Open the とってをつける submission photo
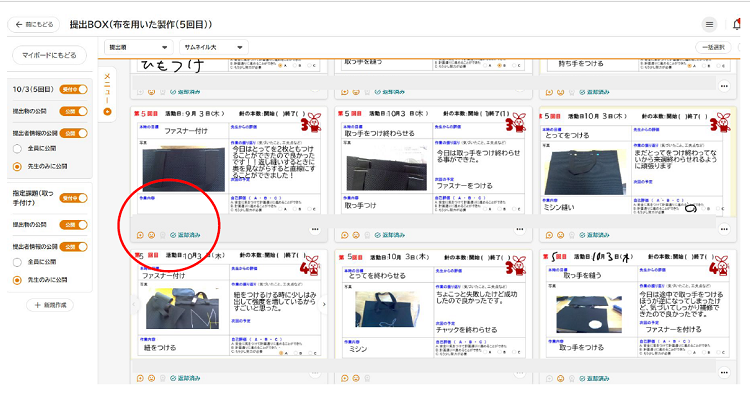The height and width of the screenshot is (399, 750). tap(585, 173)
